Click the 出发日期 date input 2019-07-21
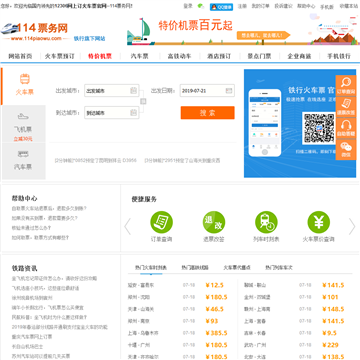The height and width of the screenshot is (360, 360). coord(207,90)
